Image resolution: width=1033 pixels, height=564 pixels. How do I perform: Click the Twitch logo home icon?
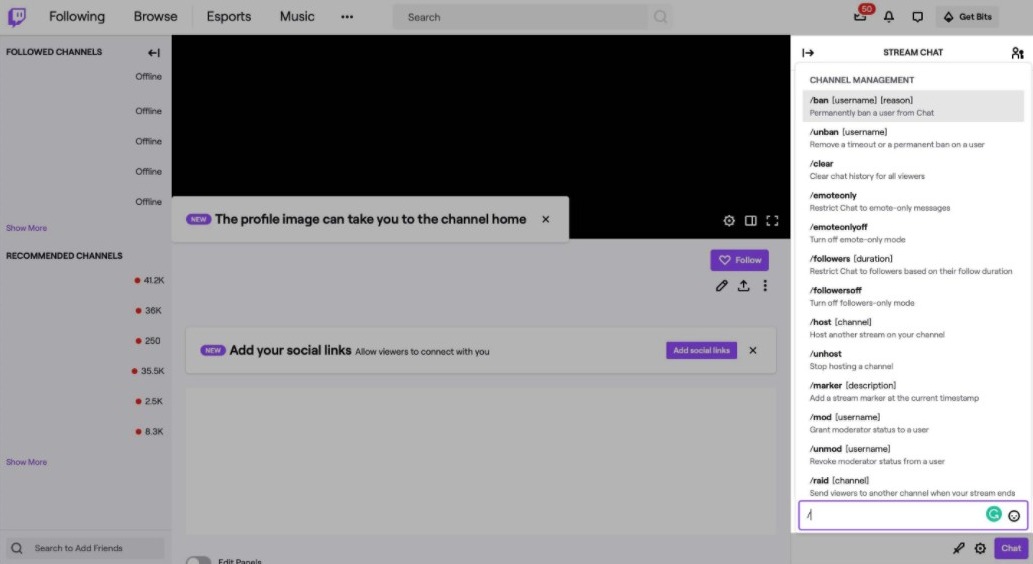pos(17,17)
